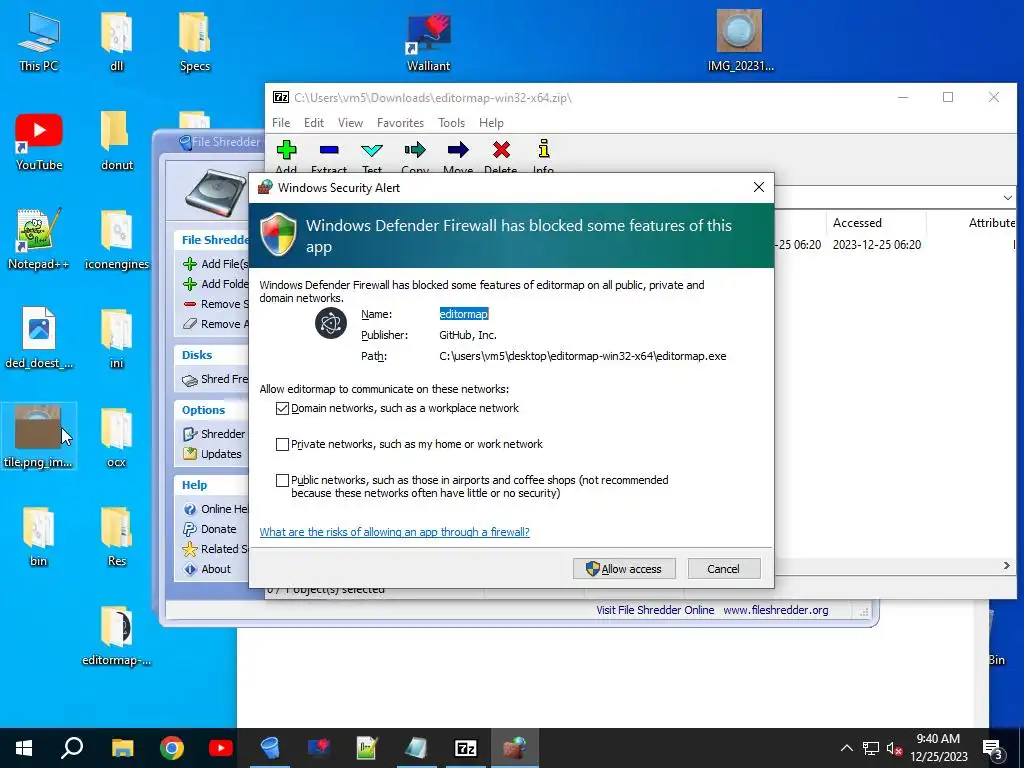Select the YouTube desktop shortcut
Image resolution: width=1024 pixels, height=768 pixels.
point(39,141)
